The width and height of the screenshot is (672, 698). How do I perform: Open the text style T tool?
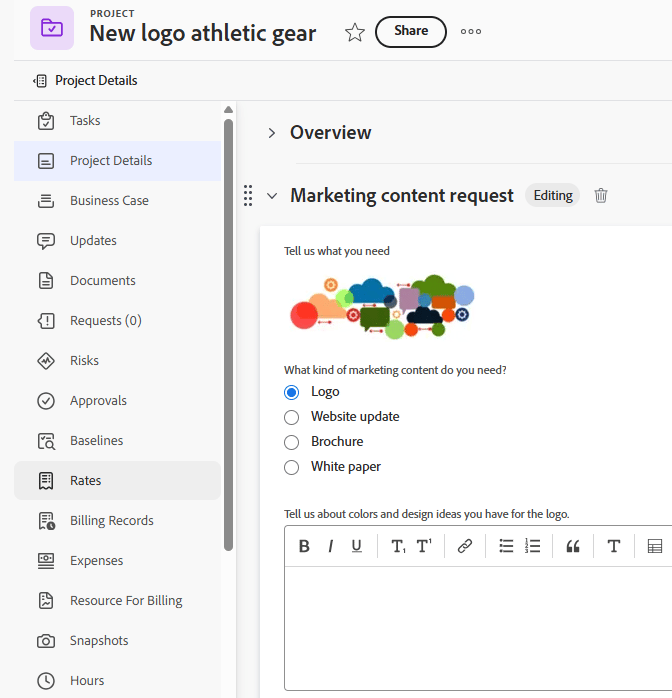click(x=614, y=546)
